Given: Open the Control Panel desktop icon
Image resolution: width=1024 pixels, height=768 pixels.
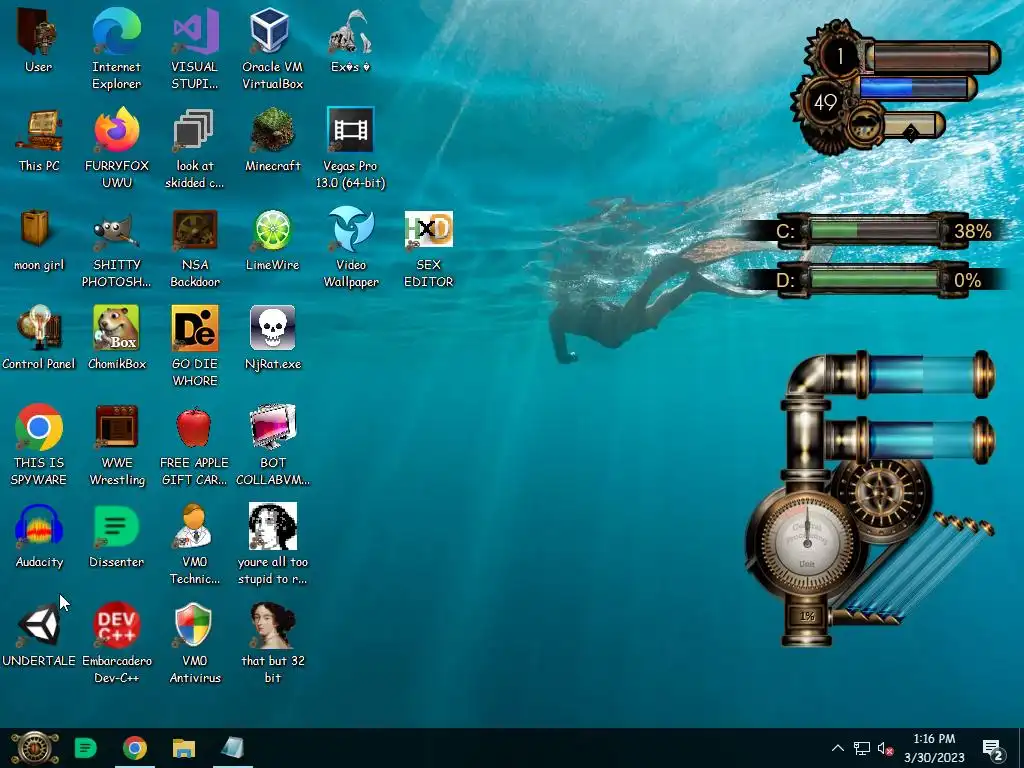Looking at the screenshot, I should pyautogui.click(x=39, y=338).
